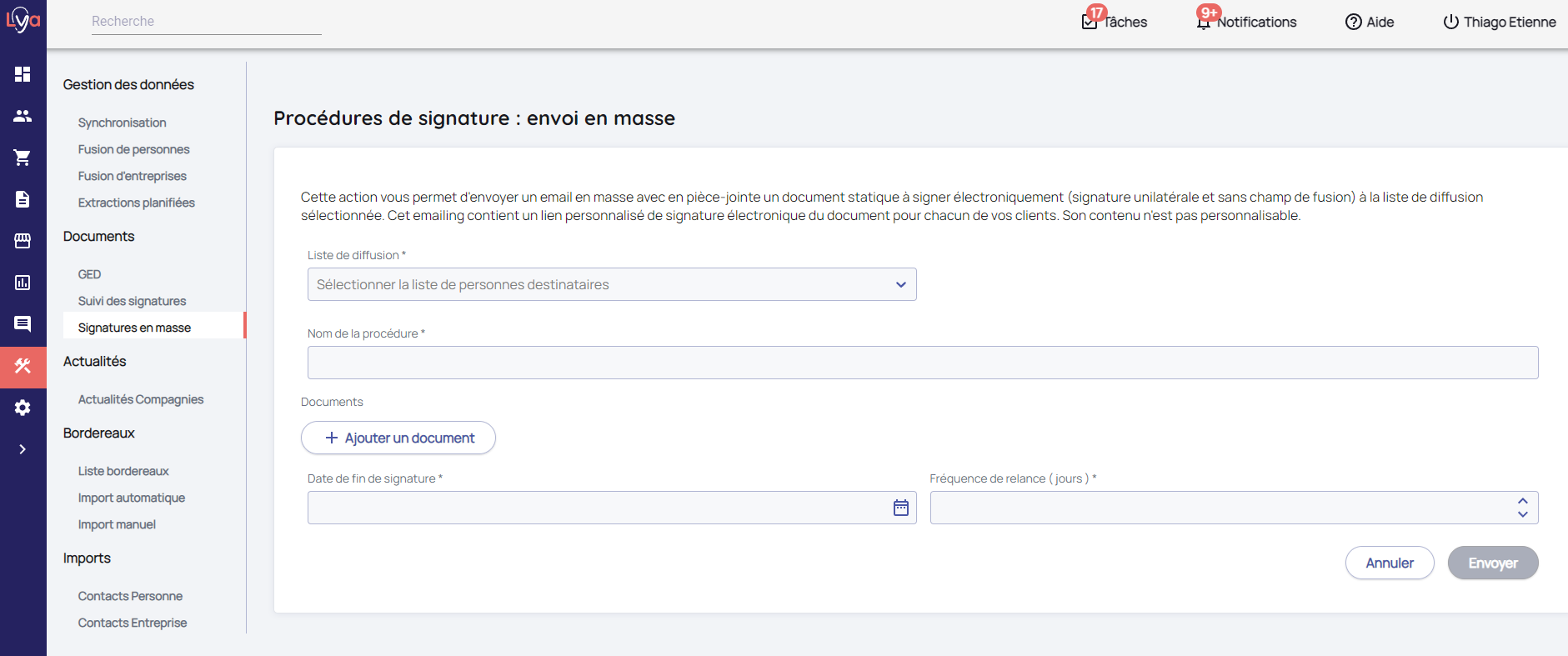
Task: Open the Tâches task list
Action: 1115,22
